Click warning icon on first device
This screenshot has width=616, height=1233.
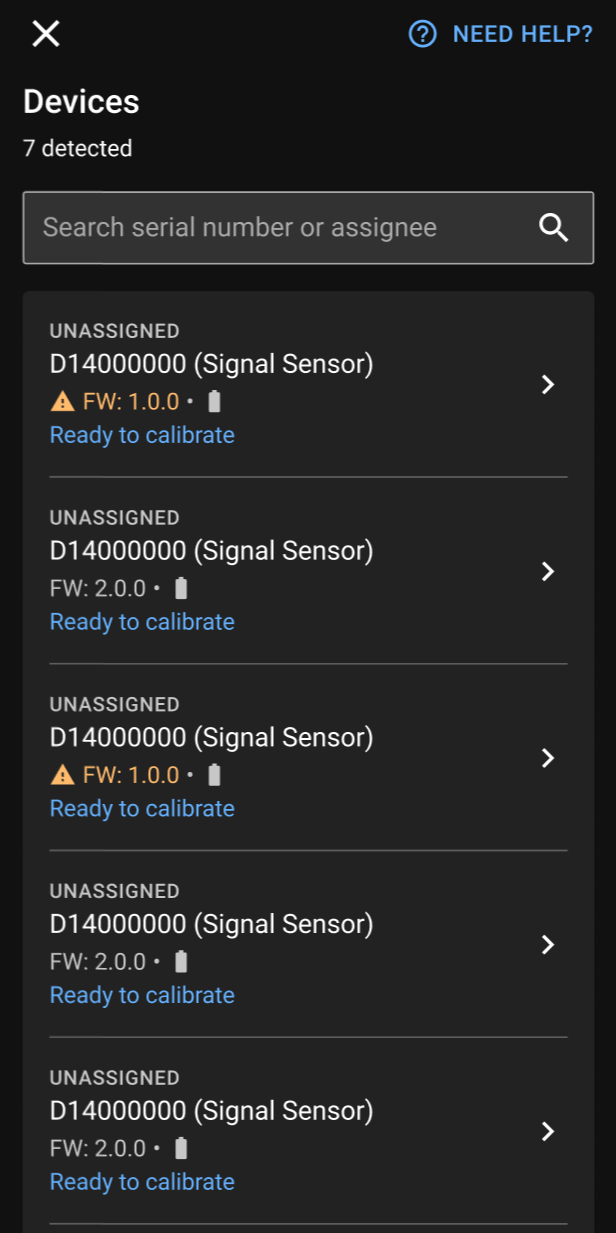(62, 402)
